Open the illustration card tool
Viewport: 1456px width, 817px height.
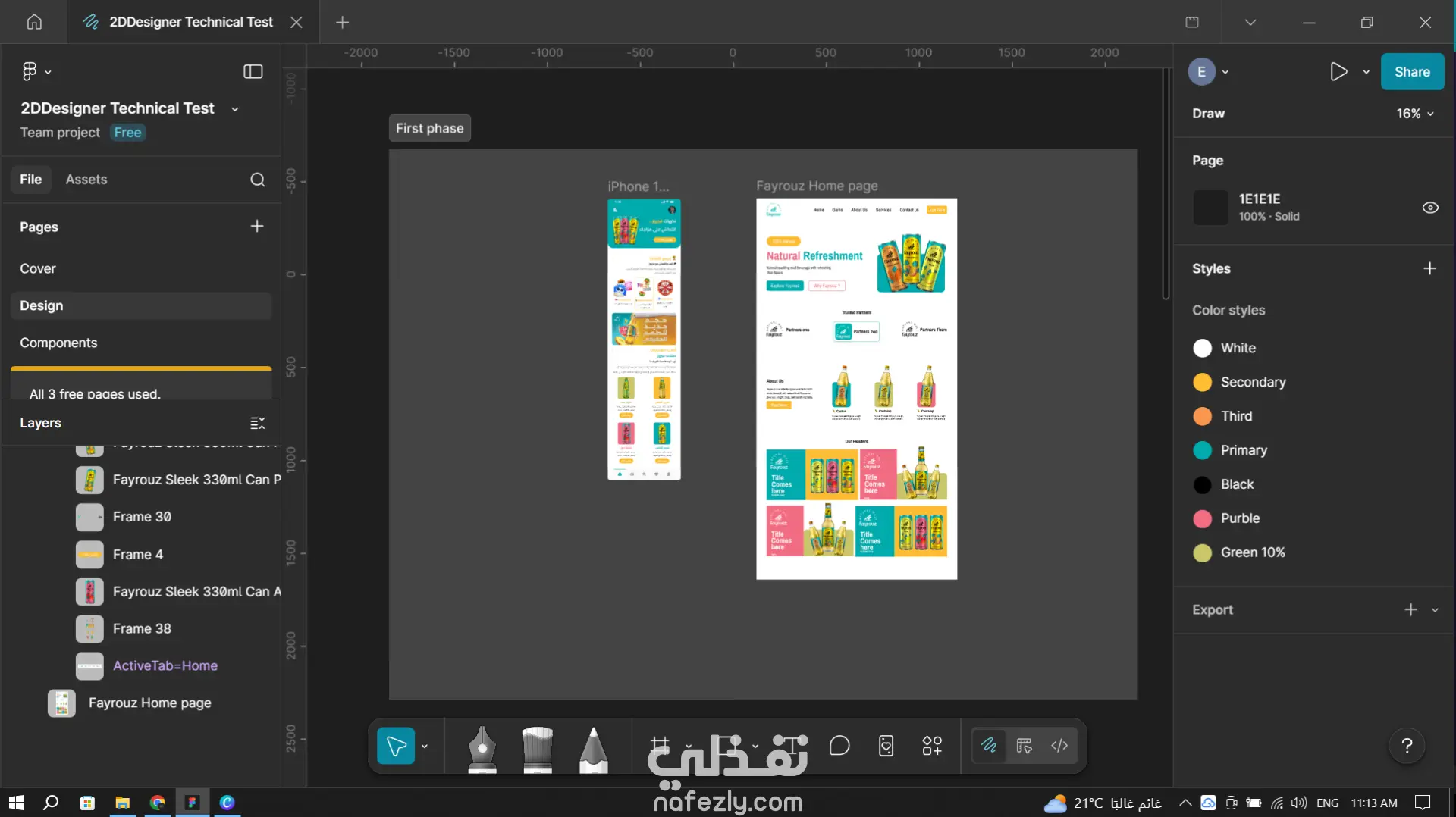coord(886,746)
